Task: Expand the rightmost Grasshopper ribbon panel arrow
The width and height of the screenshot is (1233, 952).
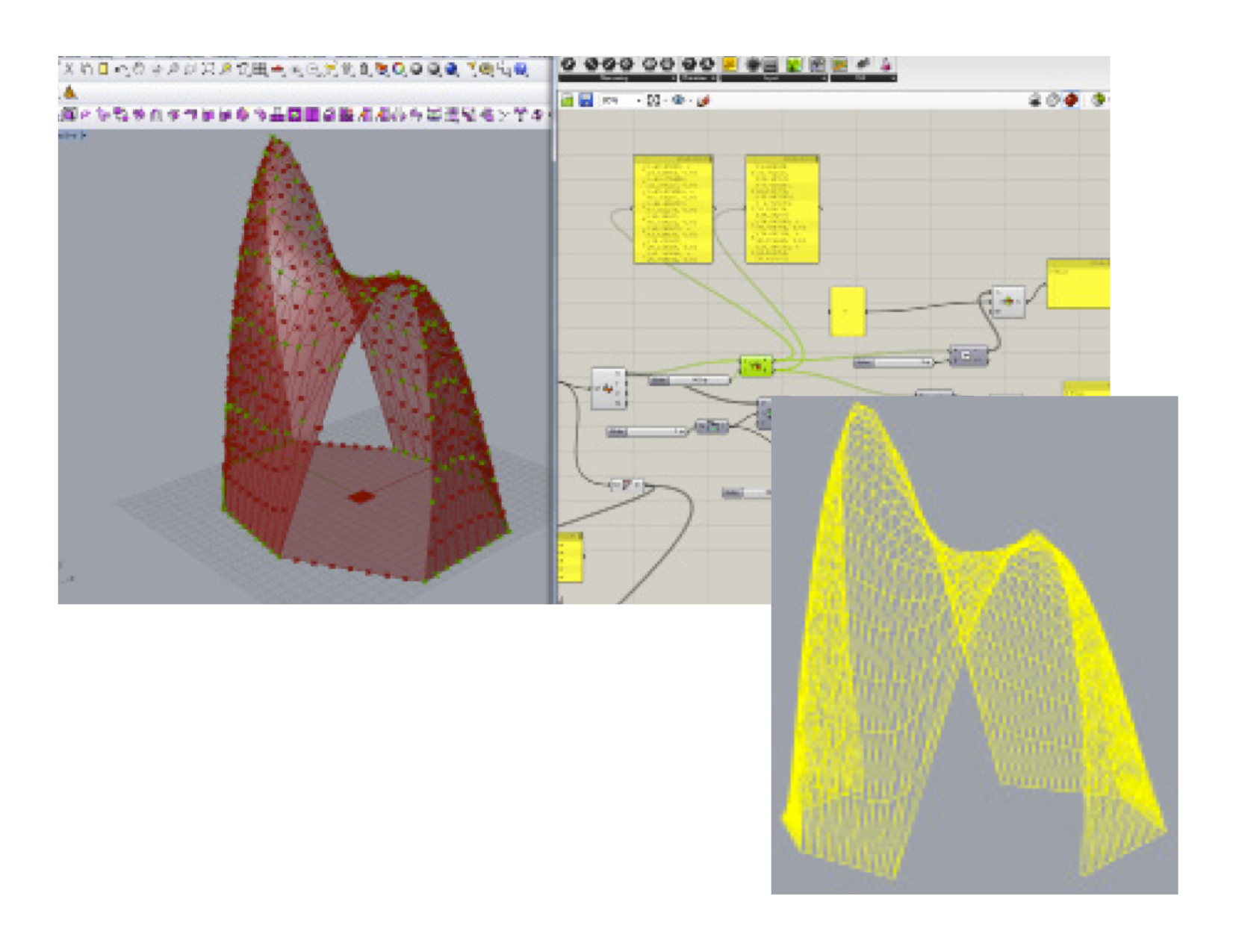Action: (892, 78)
